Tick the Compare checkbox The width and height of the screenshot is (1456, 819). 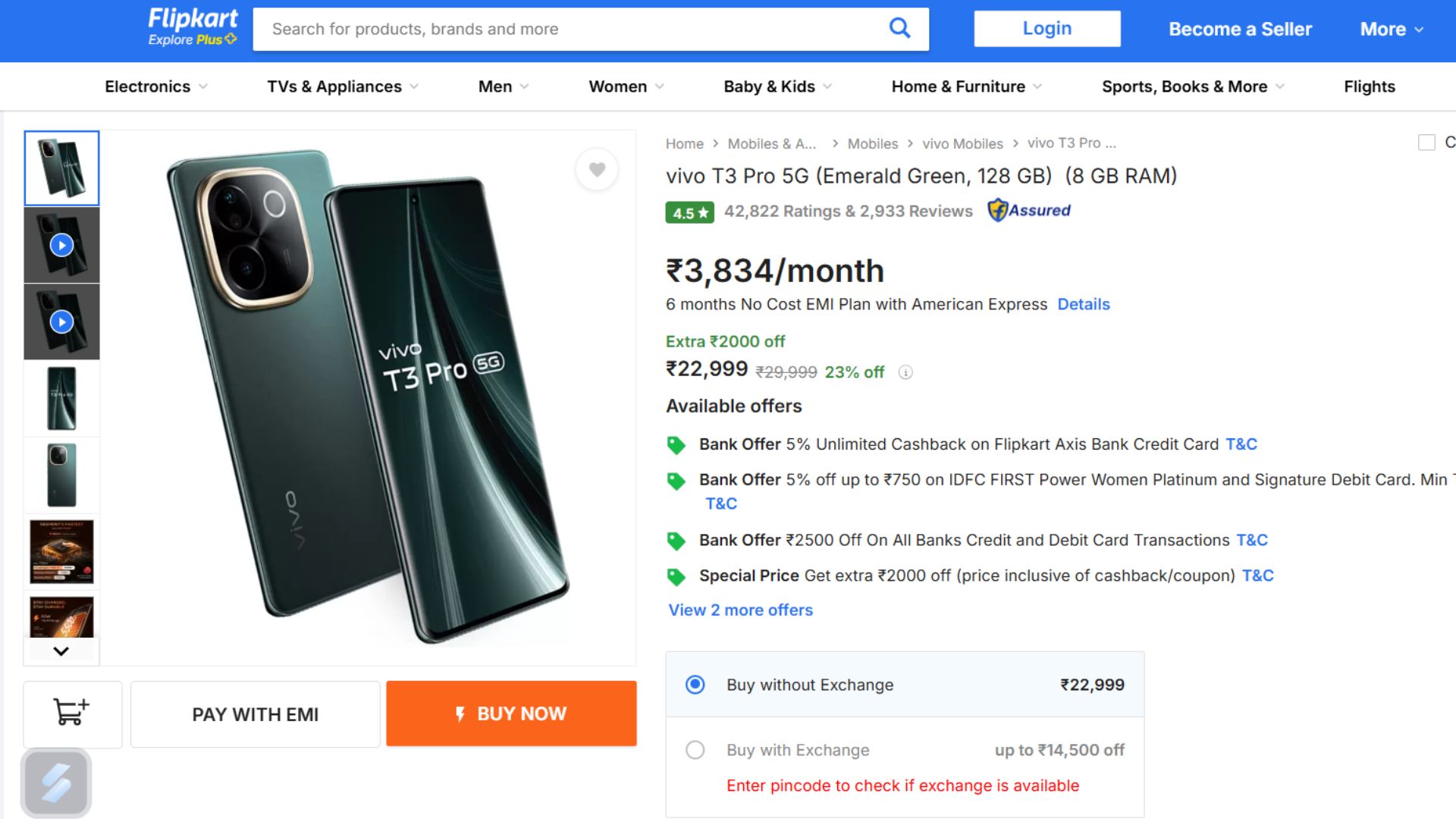(1426, 143)
